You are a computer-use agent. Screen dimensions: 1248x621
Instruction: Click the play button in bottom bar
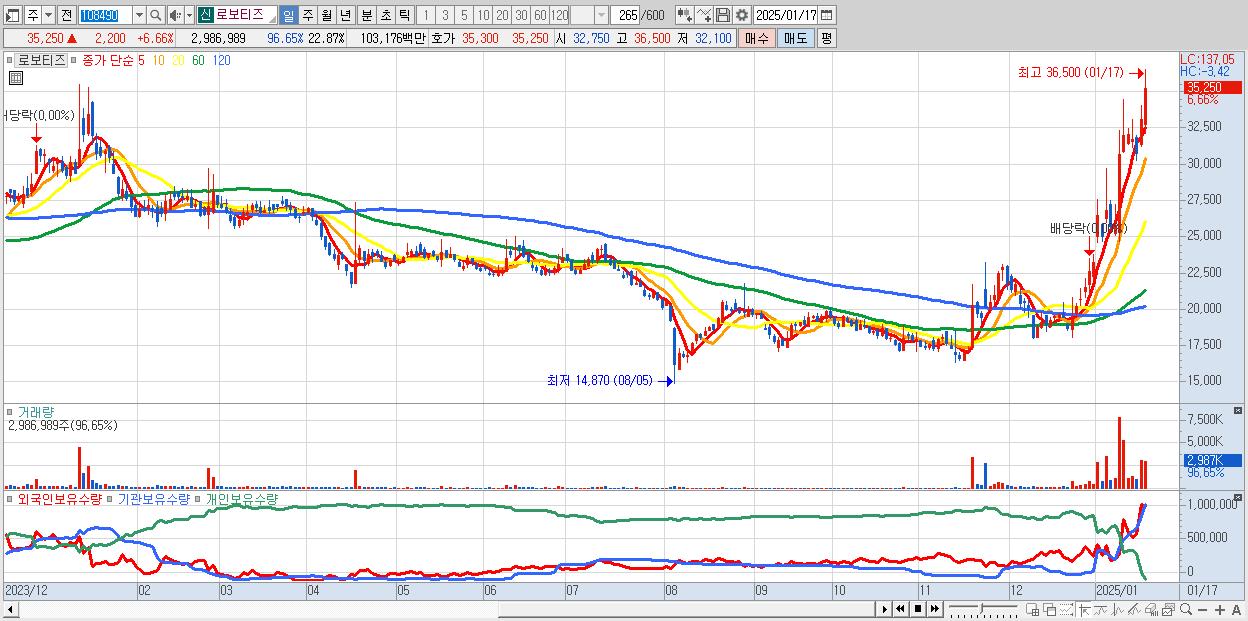pos(885,609)
